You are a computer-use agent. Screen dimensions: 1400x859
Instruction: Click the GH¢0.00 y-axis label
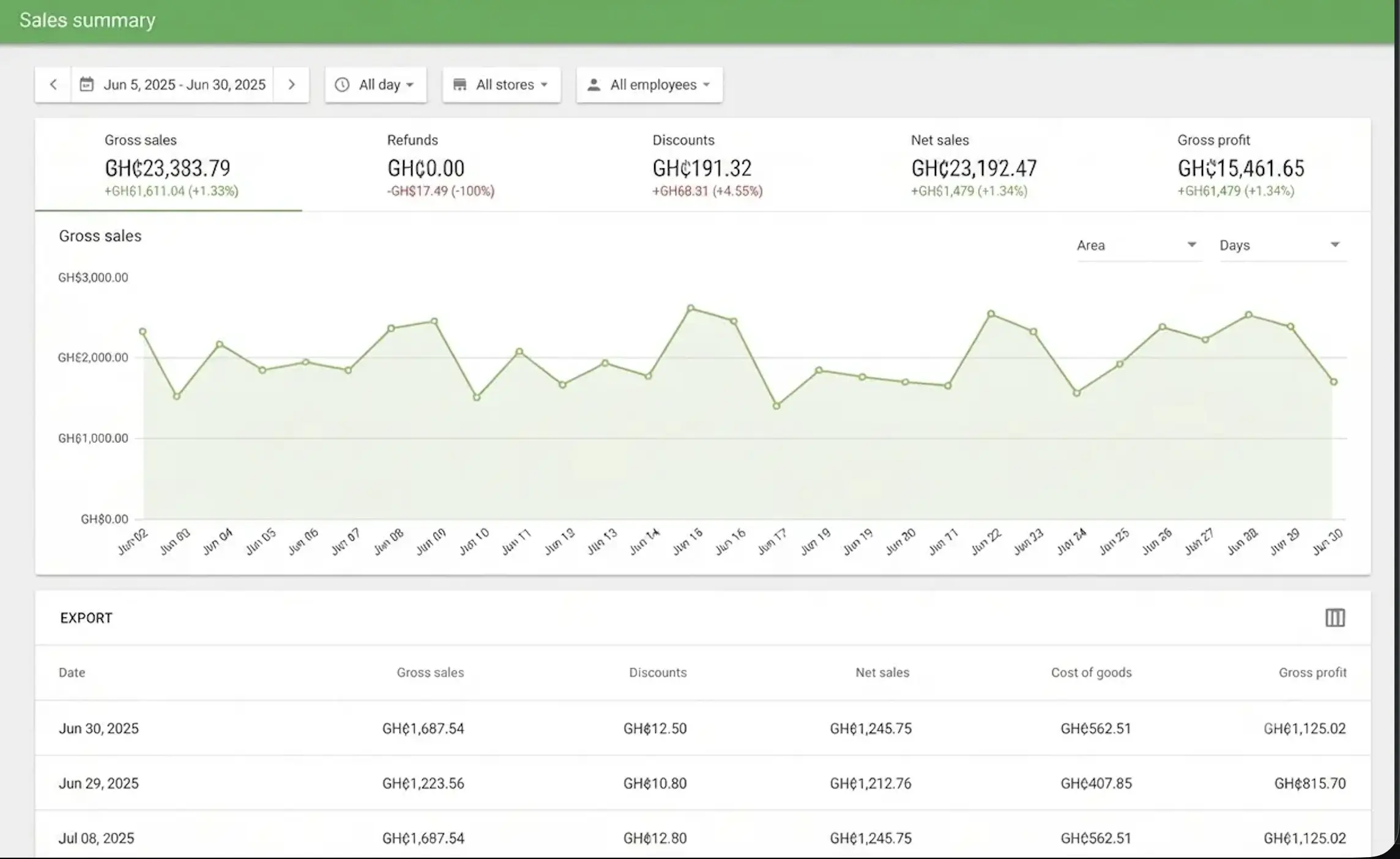tap(105, 519)
